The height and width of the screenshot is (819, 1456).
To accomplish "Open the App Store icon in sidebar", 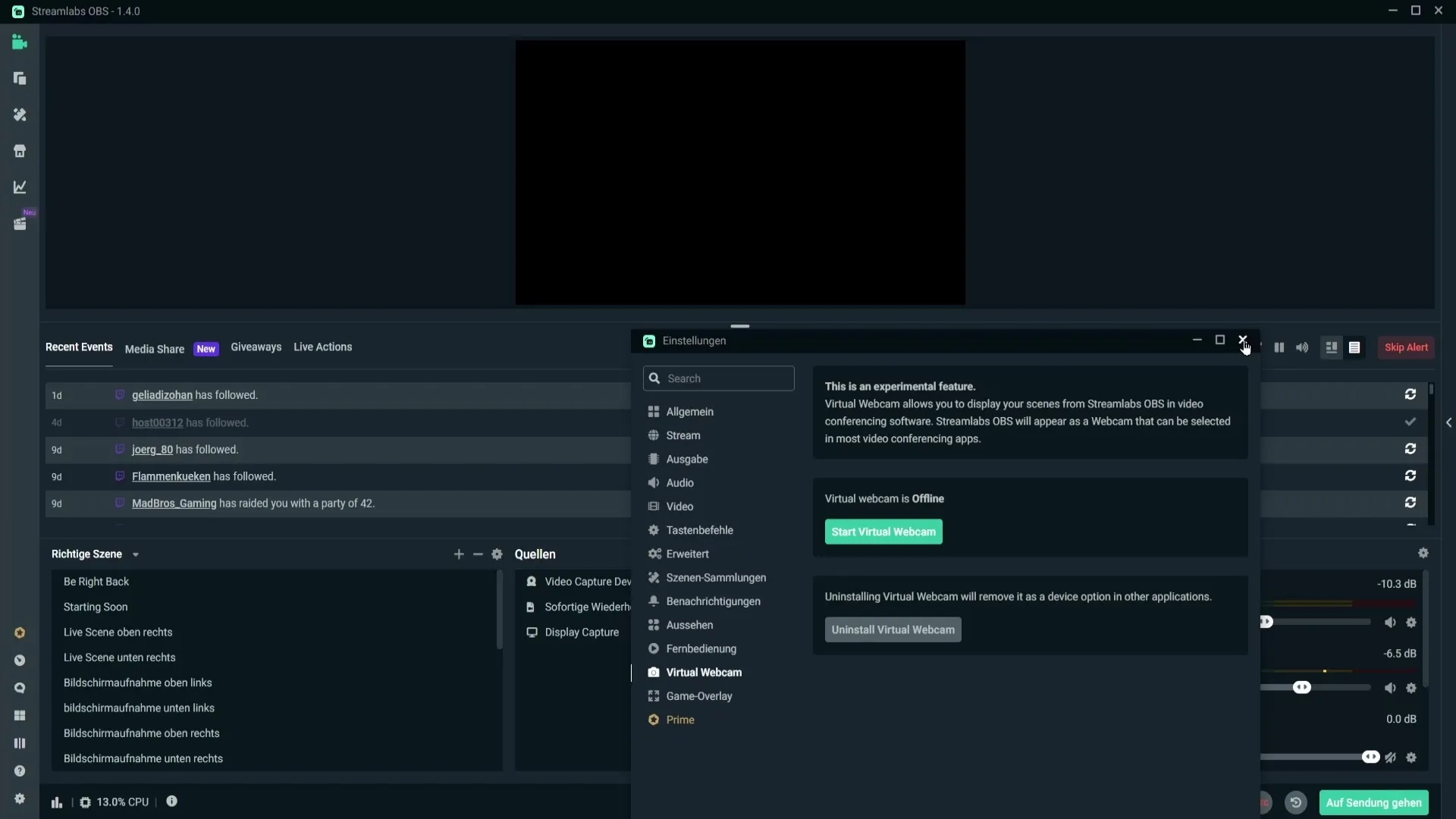I will click(20, 151).
